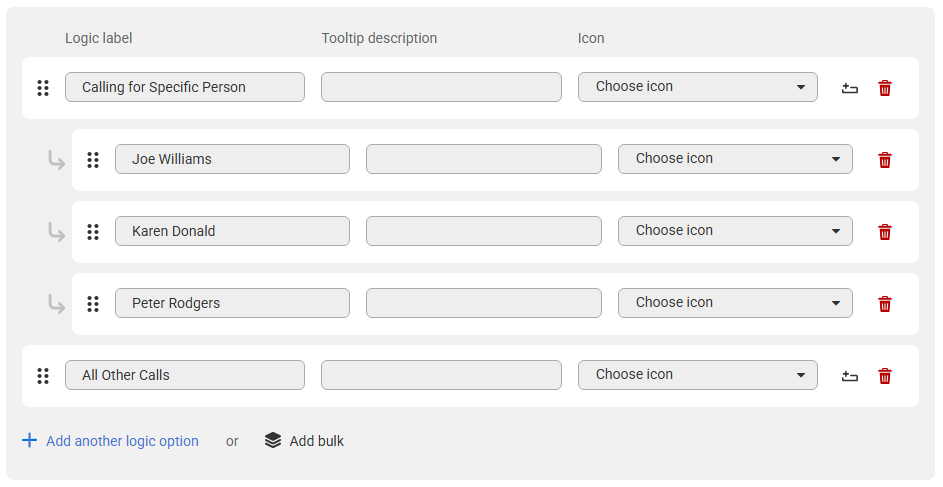Click drag handle for Karen Donald row

click(93, 232)
